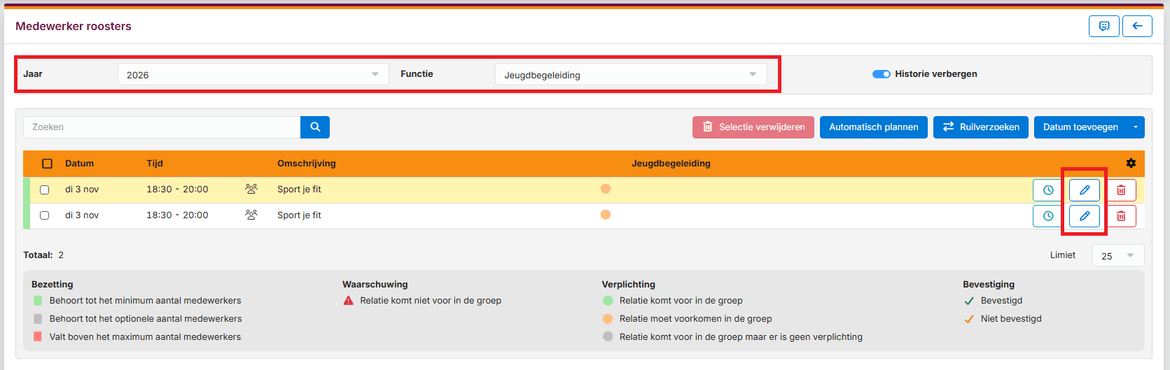Image resolution: width=1170 pixels, height=370 pixels.
Task: Click the Bevestiging legend heading
Action: pos(989,284)
